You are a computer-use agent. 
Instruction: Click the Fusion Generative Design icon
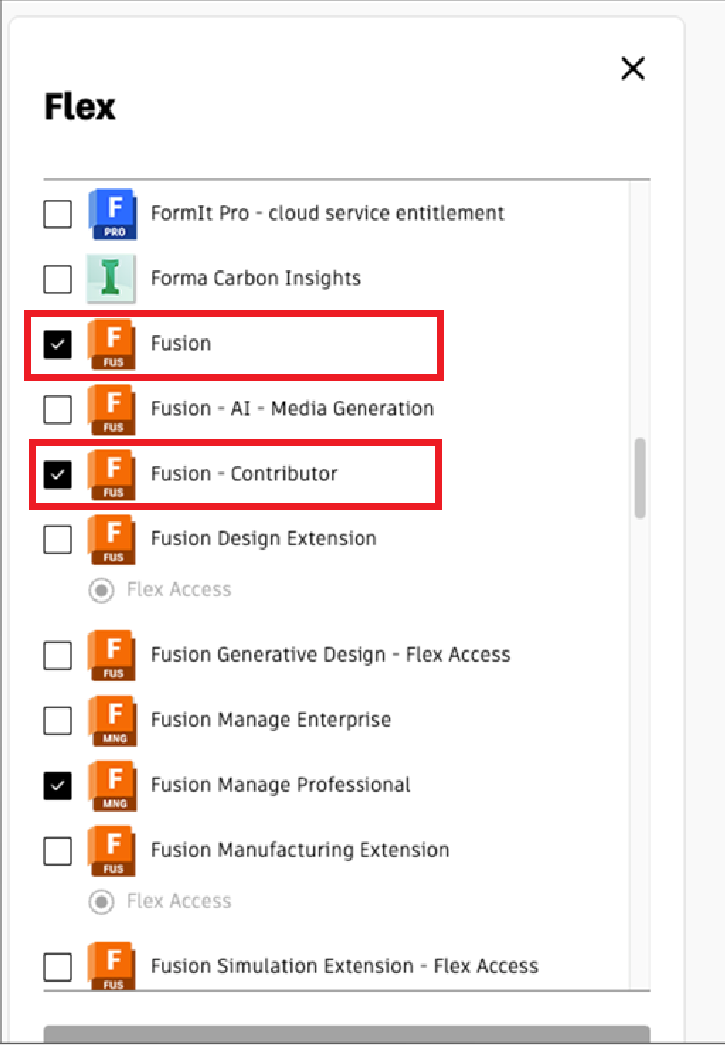tap(112, 655)
